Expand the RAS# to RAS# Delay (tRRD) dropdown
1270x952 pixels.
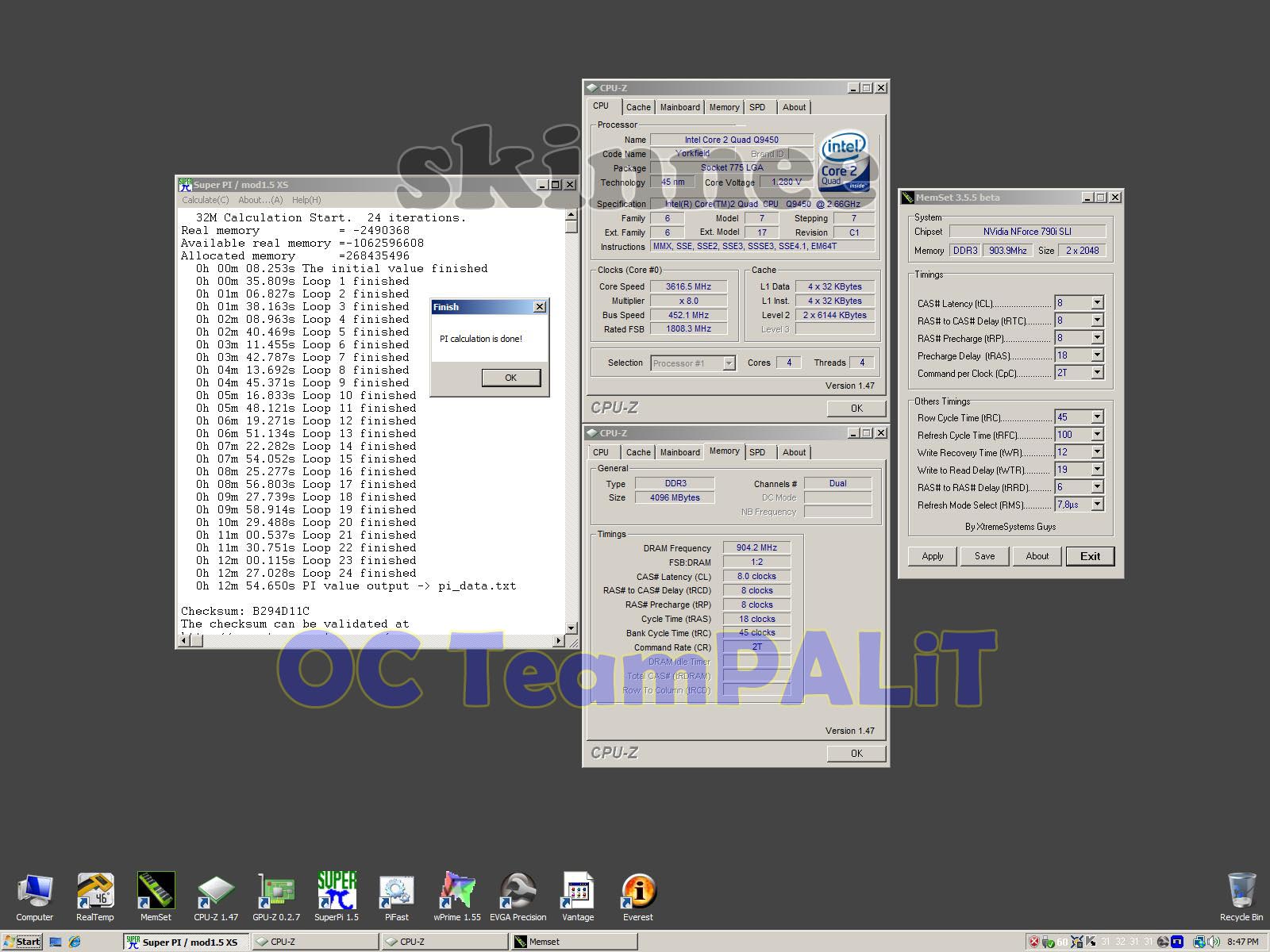1097,487
